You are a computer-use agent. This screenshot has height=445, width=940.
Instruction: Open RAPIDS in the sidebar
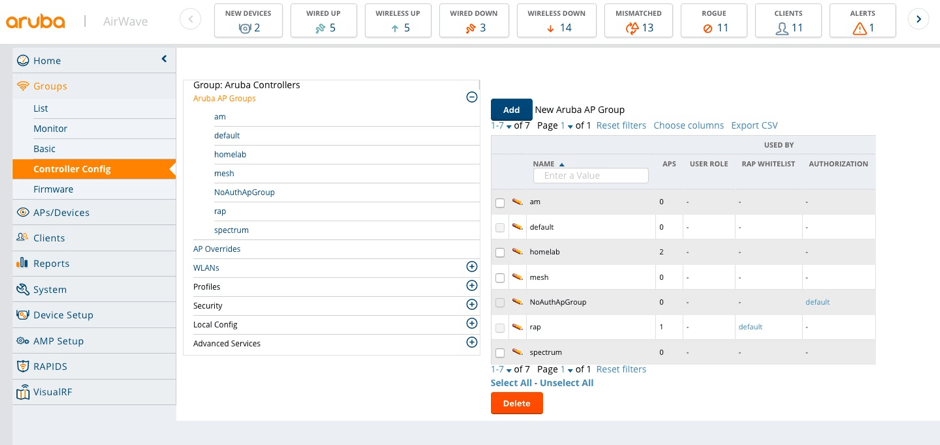pyautogui.click(x=50, y=366)
